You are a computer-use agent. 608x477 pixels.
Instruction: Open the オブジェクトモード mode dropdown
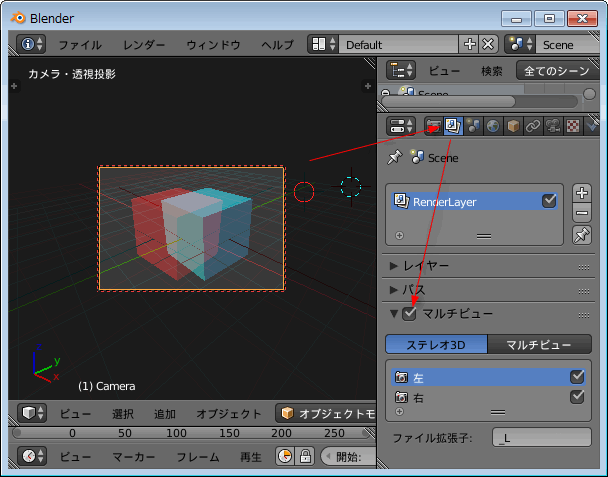[326, 413]
